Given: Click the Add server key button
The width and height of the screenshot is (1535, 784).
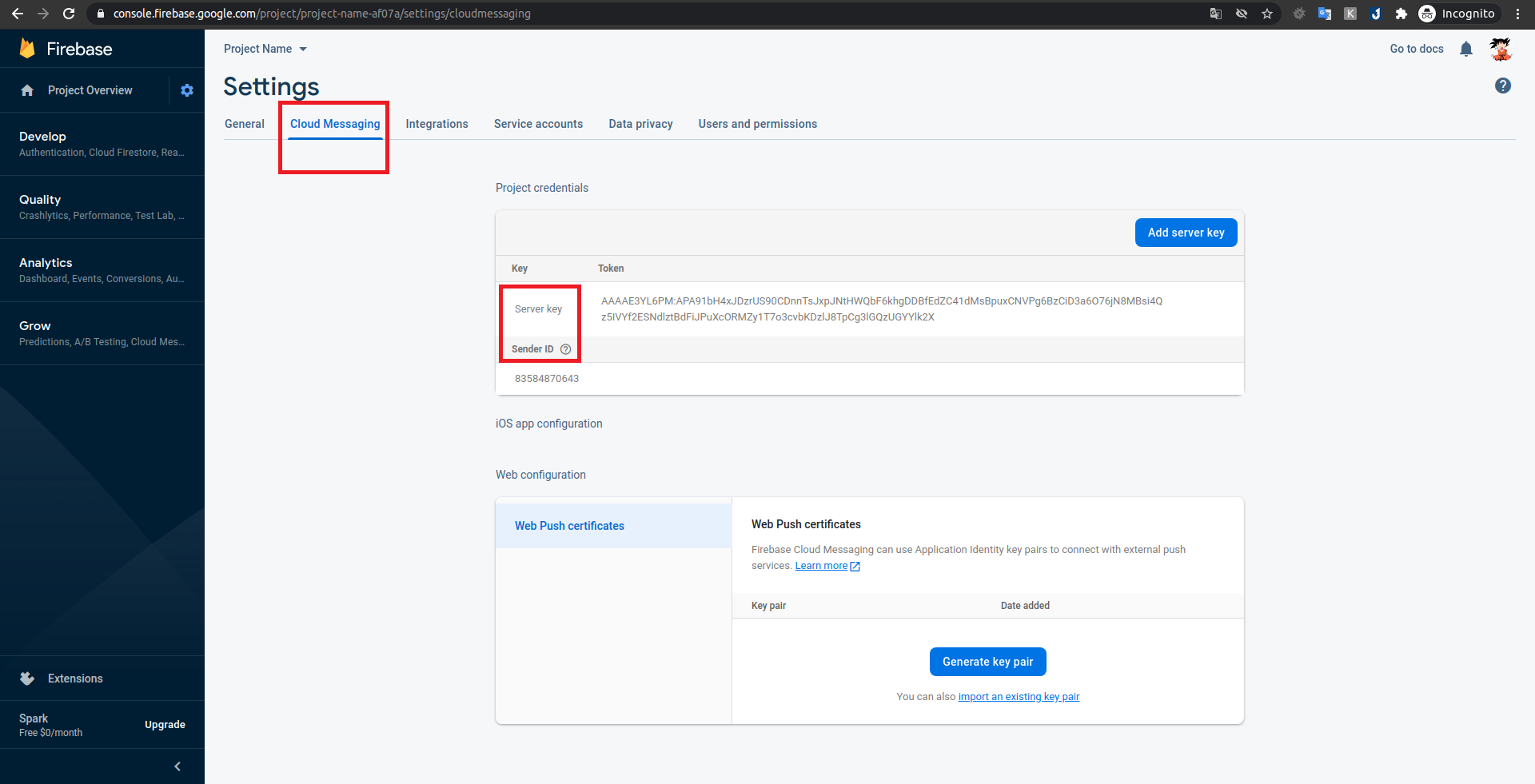Looking at the screenshot, I should (1186, 233).
